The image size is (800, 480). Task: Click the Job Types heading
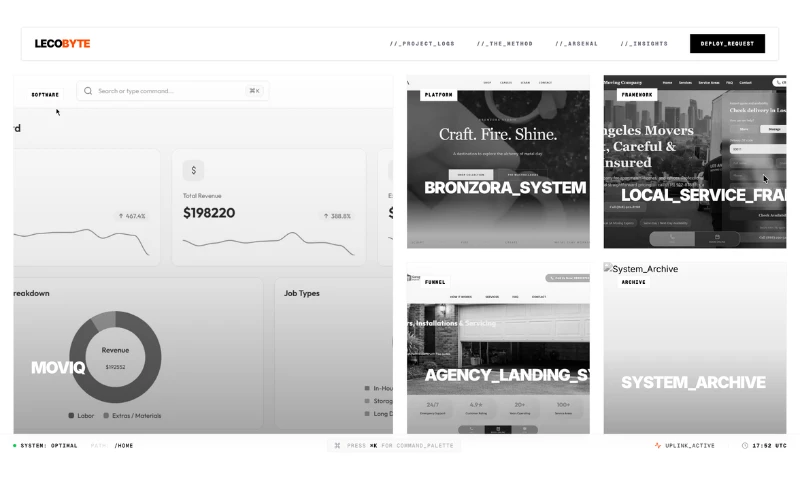pos(302,293)
